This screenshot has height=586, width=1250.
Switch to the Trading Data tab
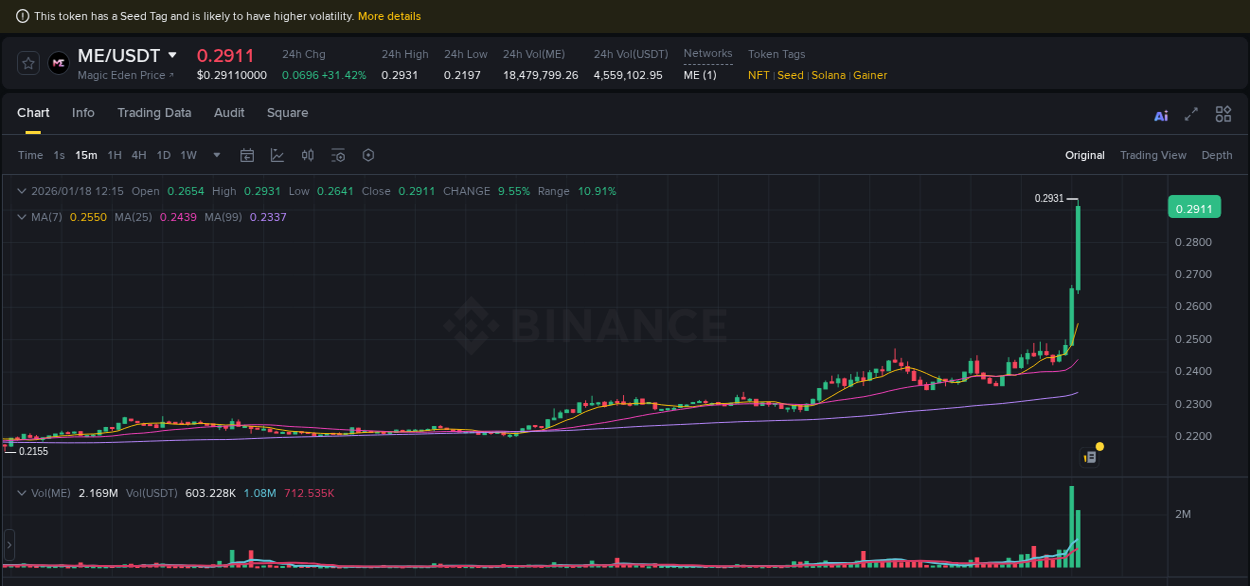click(154, 113)
